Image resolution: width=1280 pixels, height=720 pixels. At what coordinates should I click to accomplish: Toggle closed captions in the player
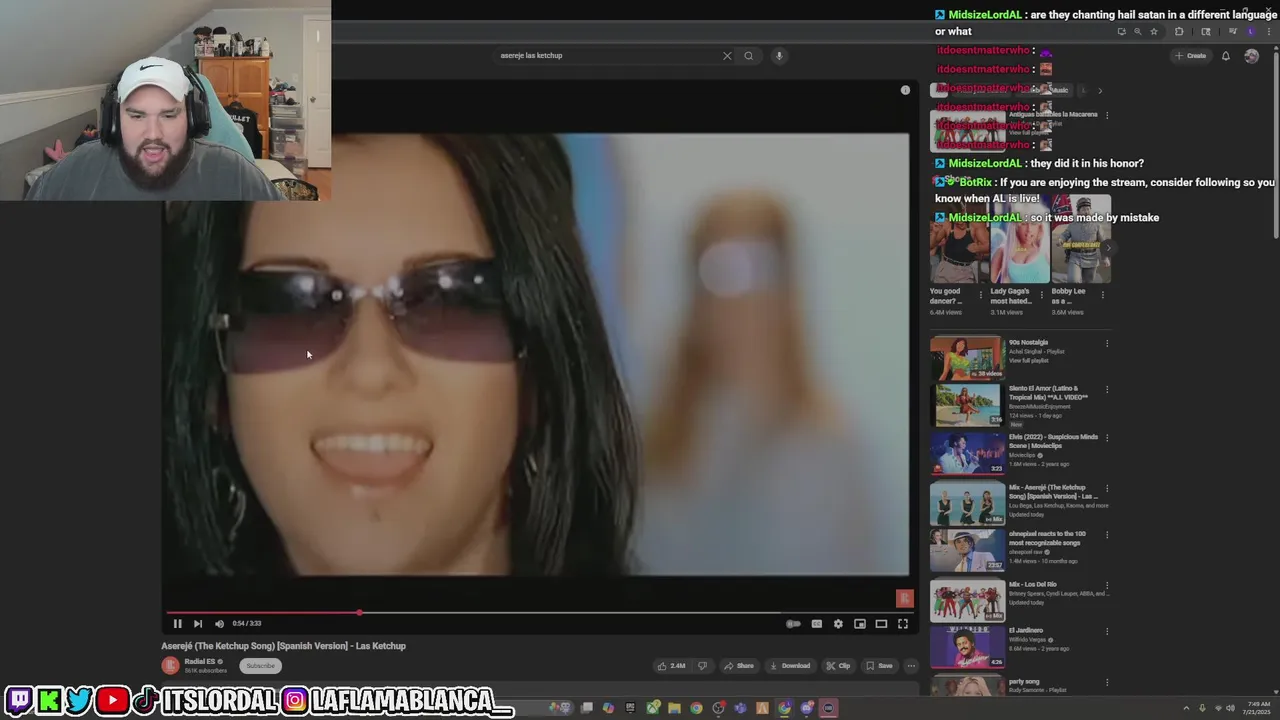tap(816, 624)
